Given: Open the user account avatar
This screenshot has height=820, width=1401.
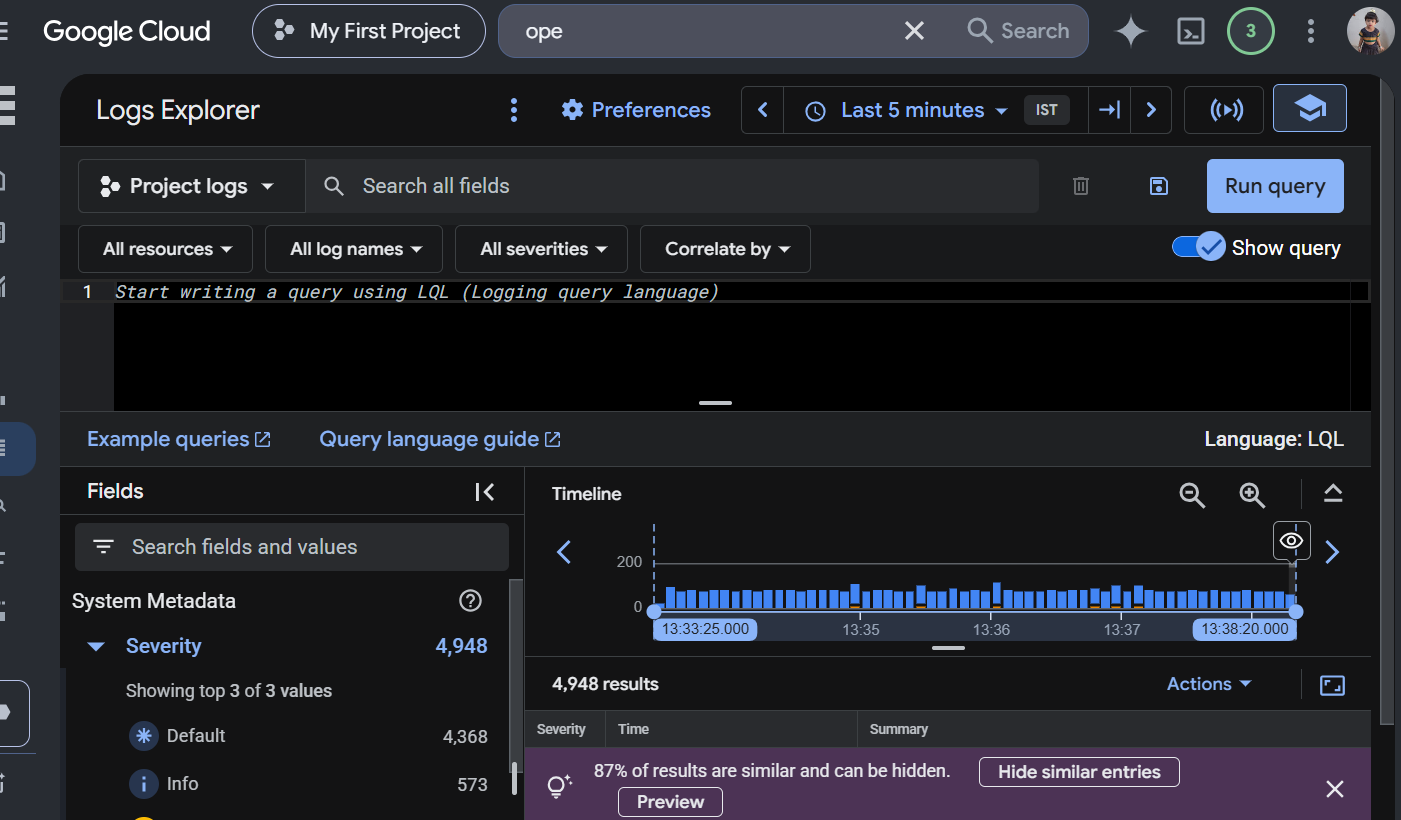Looking at the screenshot, I should pyautogui.click(x=1370, y=31).
